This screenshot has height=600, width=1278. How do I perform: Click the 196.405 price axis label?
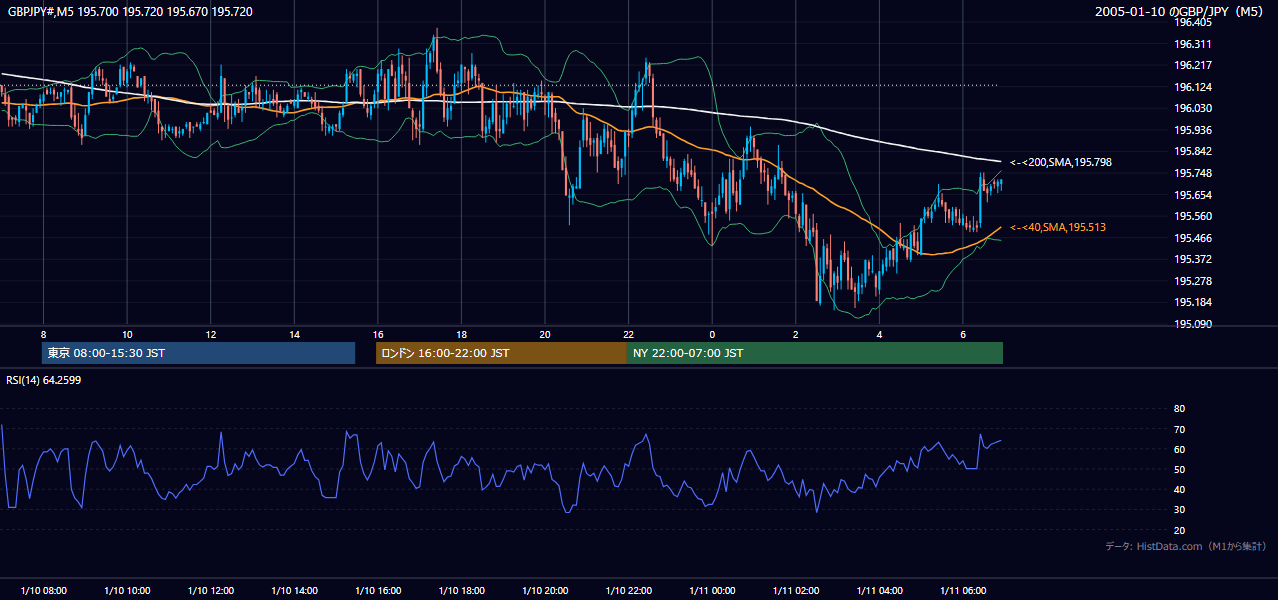(x=1193, y=22)
